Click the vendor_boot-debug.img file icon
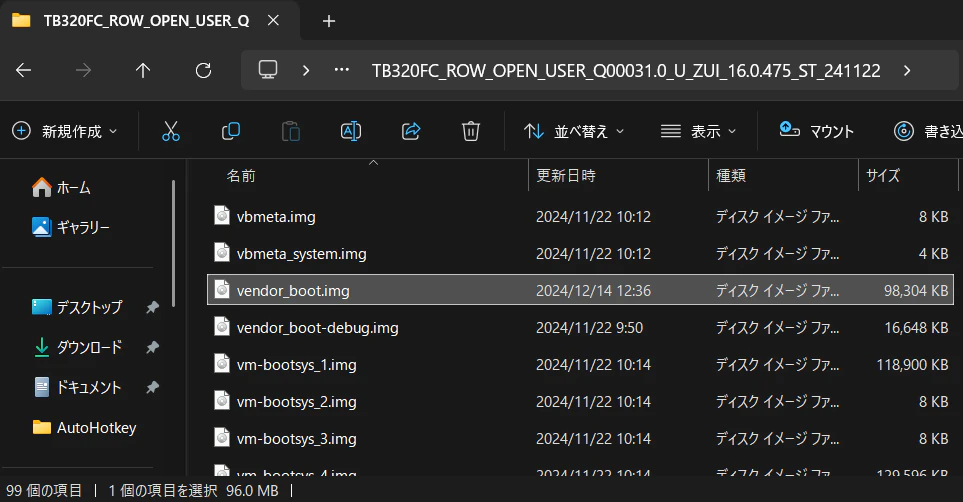The image size is (963, 502). pyautogui.click(x=222, y=326)
